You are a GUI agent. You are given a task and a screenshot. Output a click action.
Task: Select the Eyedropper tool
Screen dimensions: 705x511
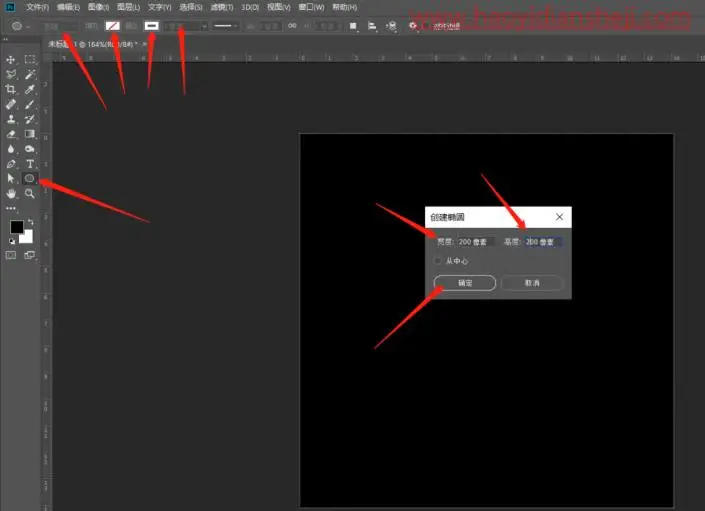pyautogui.click(x=30, y=89)
